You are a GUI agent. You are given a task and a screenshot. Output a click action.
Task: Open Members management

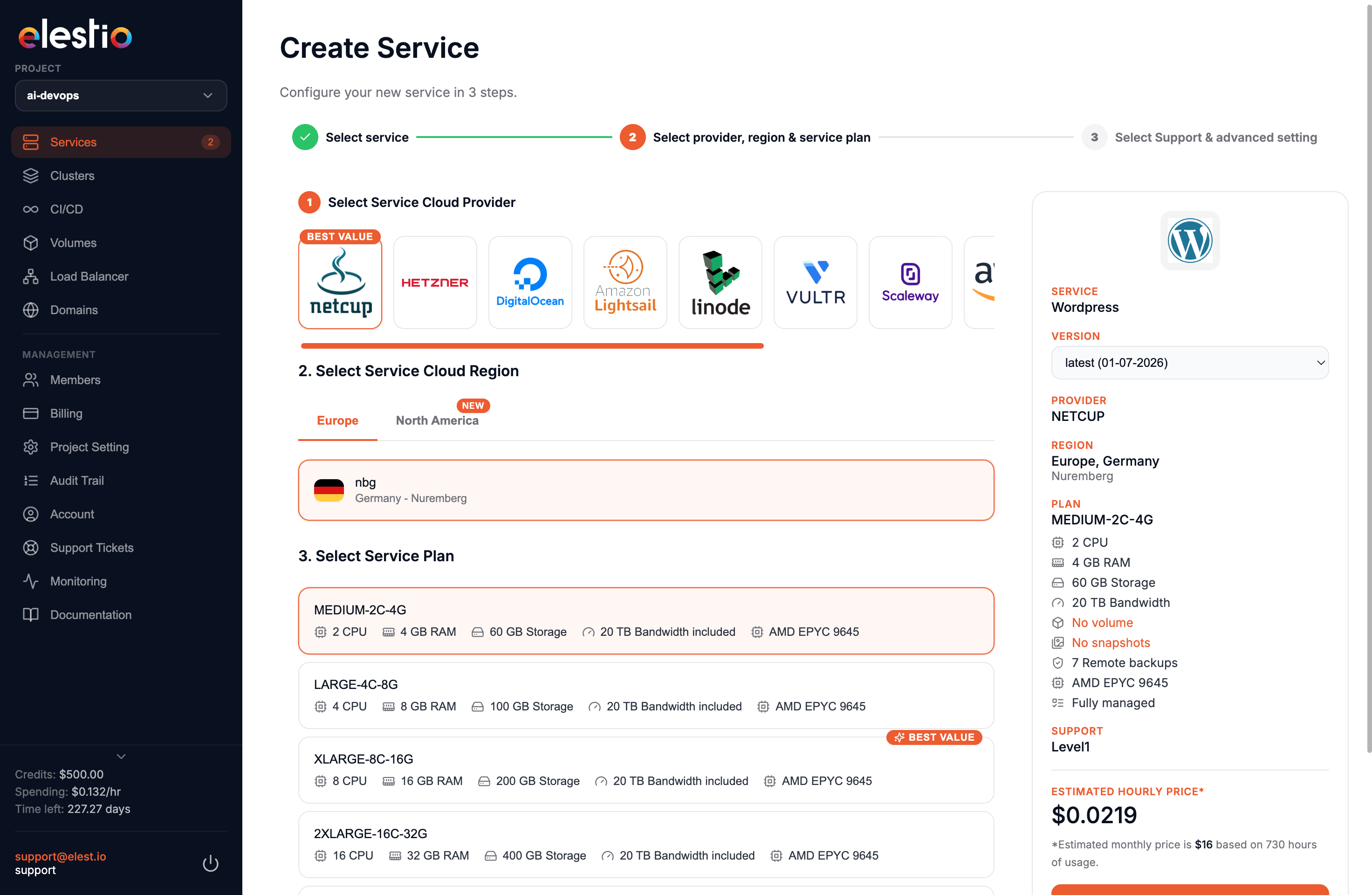point(121,379)
